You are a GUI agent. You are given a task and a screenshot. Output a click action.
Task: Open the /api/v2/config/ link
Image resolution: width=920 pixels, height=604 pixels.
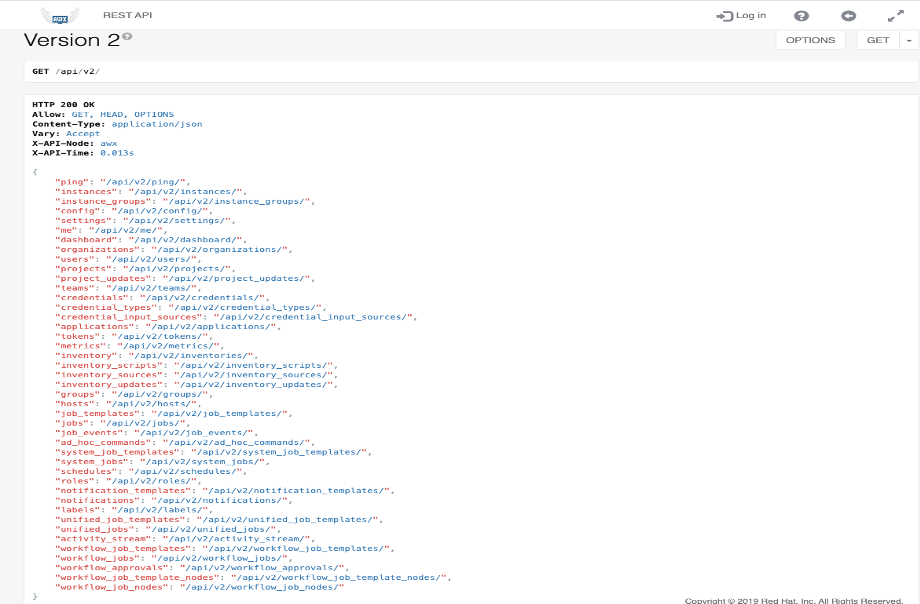[x=160, y=211]
